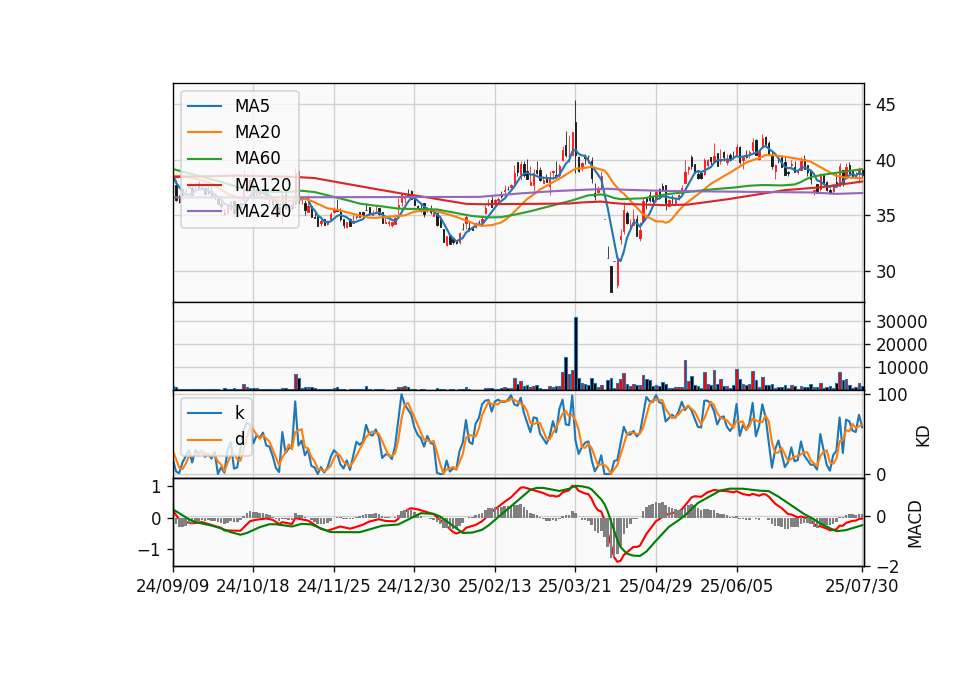960x690 pixels.
Task: Click the 24/09/09 date label
Action: click(x=173, y=586)
